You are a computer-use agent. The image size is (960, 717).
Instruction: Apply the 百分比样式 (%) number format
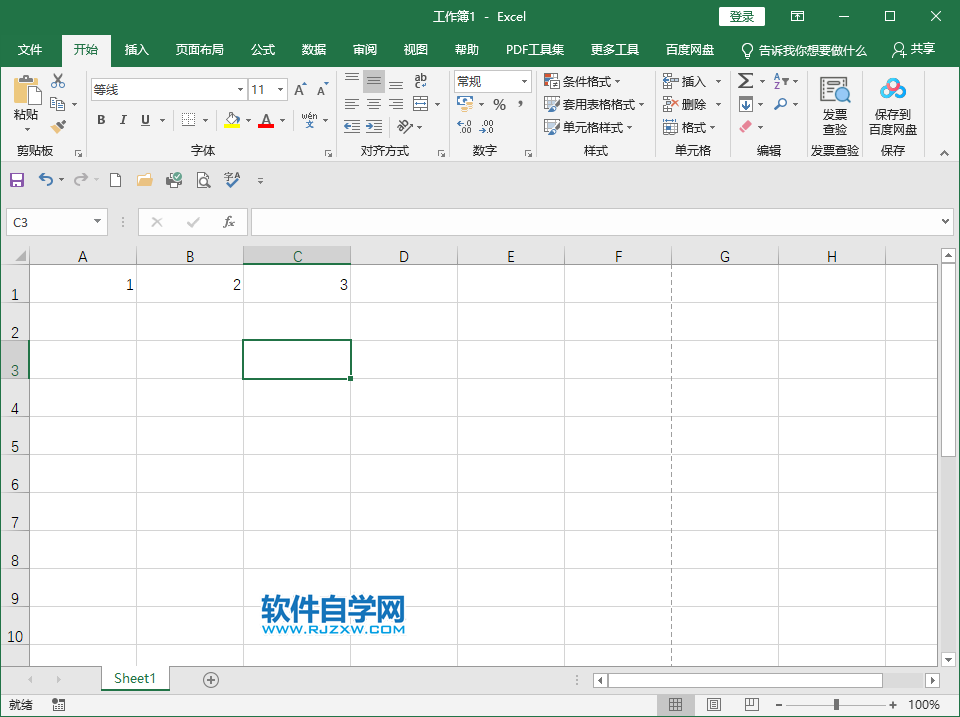click(500, 103)
